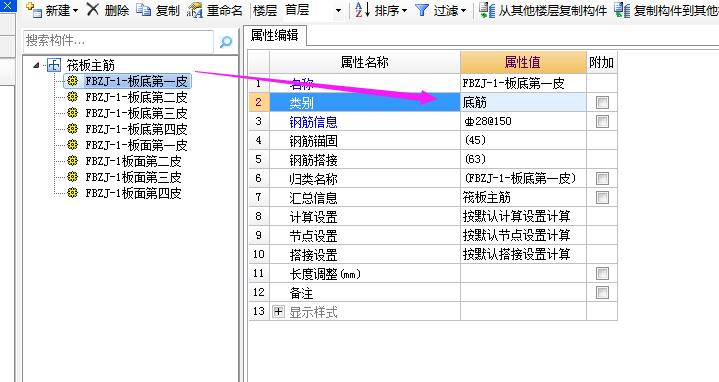Click the 排序 A-Z sort icon
Viewport: 719px width, 382px height.
tap(363, 10)
